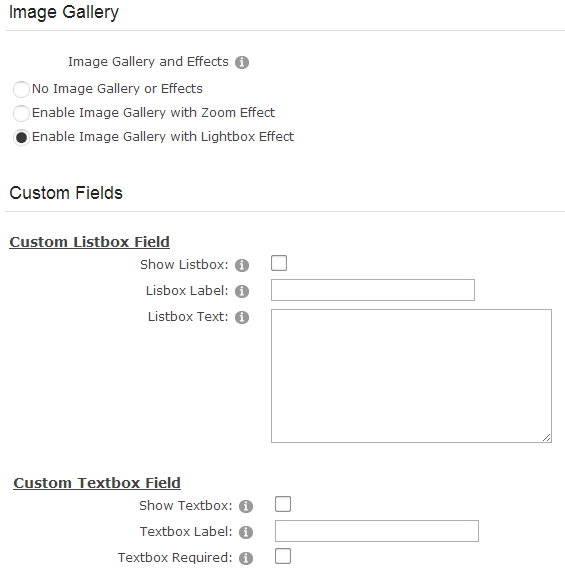This screenshot has width=565, height=575.
Task: Click the Custom Textbox Field heading link
Action: pos(97,483)
